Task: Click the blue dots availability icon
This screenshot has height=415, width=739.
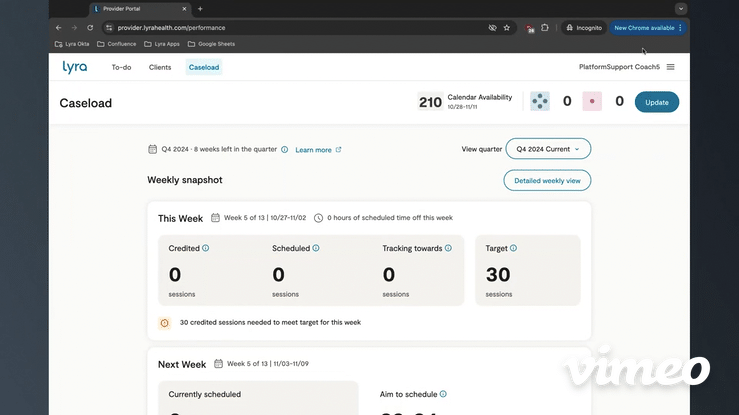Action: click(x=540, y=101)
